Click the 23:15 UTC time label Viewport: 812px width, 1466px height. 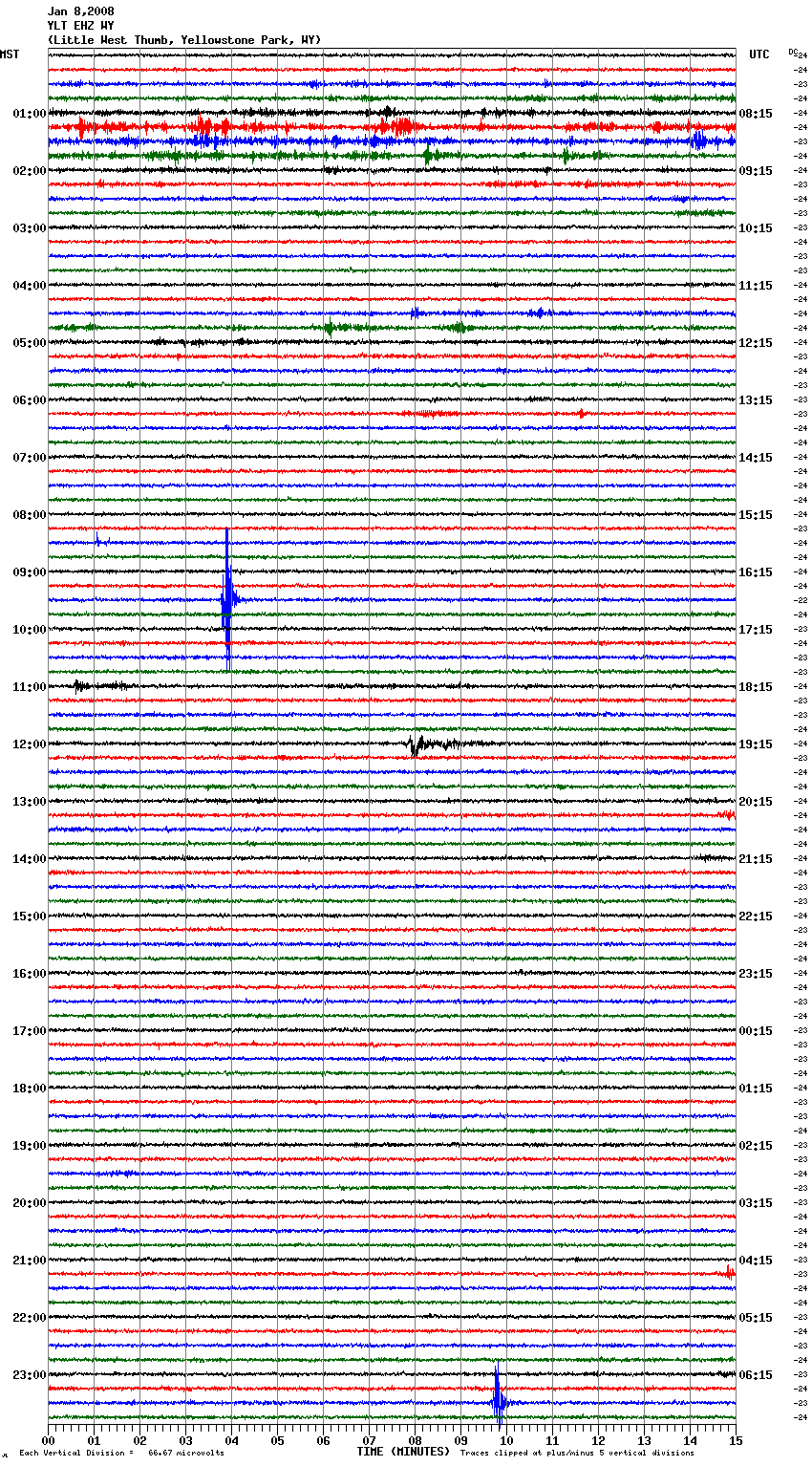pos(756,974)
